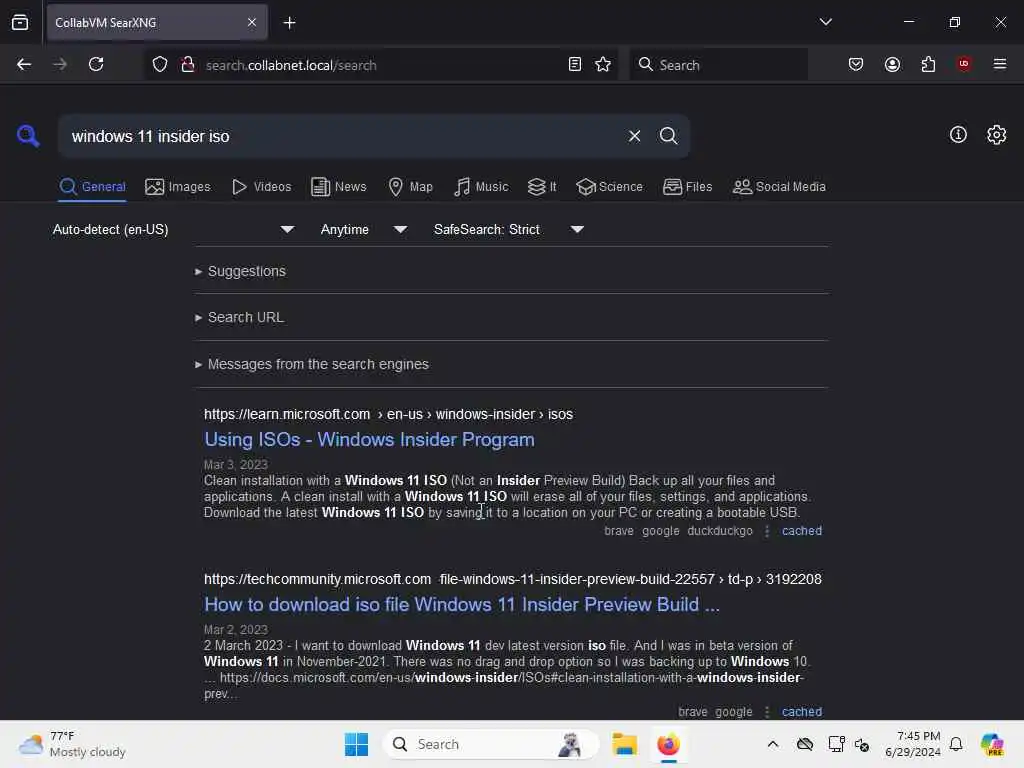Screen dimensions: 1024x768
Task: Switch to the News tab
Action: [338, 187]
